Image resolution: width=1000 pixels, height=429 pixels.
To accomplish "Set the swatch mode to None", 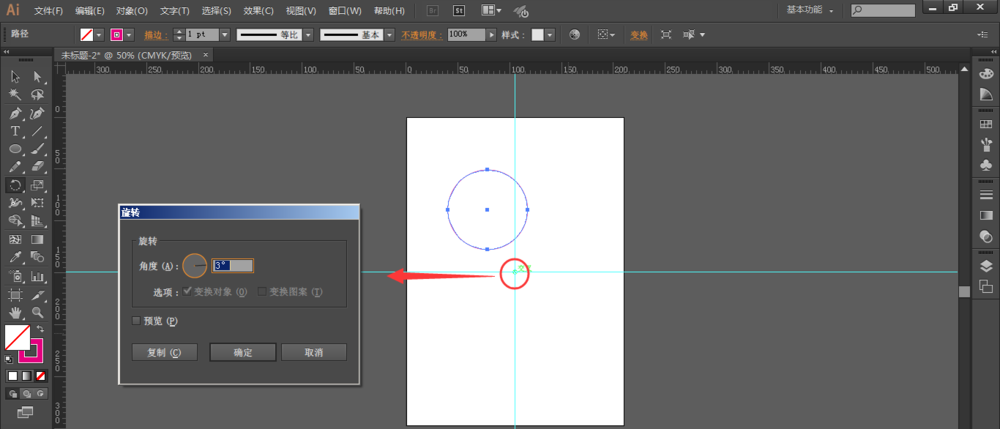I will pyautogui.click(x=41, y=375).
